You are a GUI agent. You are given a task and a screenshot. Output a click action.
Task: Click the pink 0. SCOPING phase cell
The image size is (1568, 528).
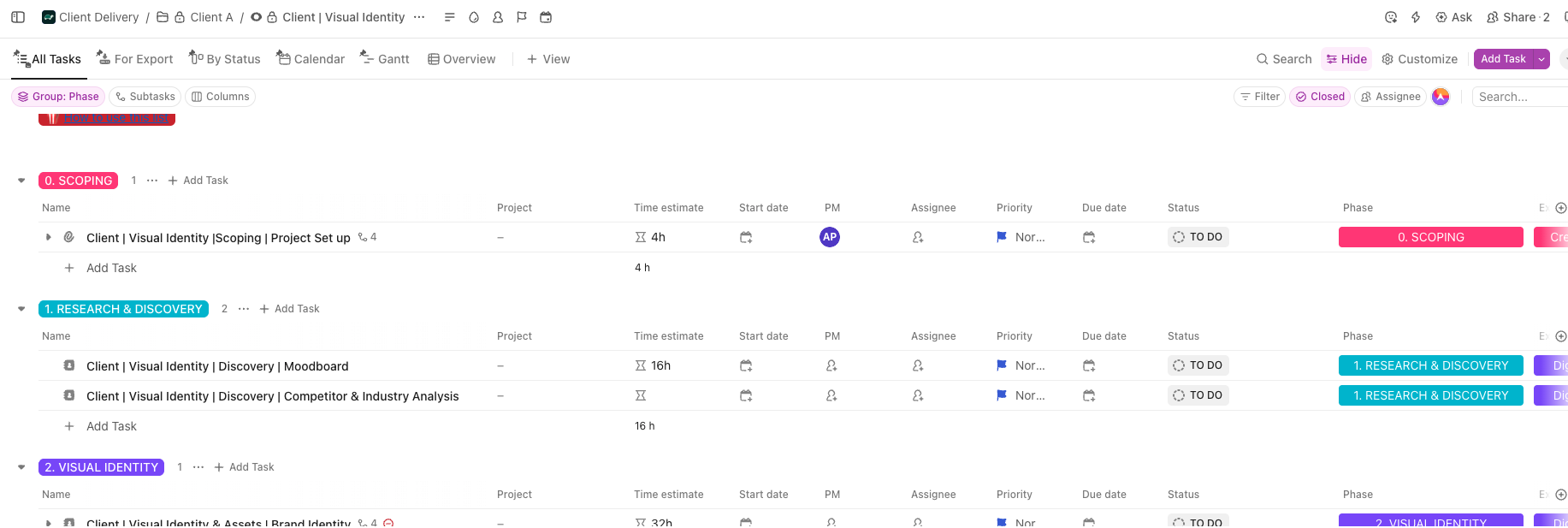(1430, 237)
